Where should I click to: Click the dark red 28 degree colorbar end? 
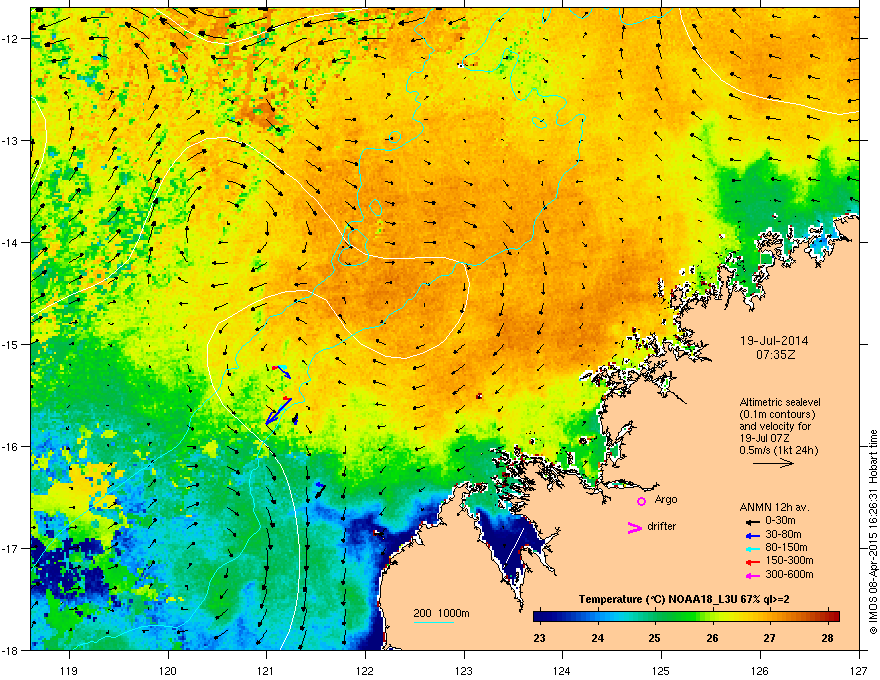tap(835, 616)
